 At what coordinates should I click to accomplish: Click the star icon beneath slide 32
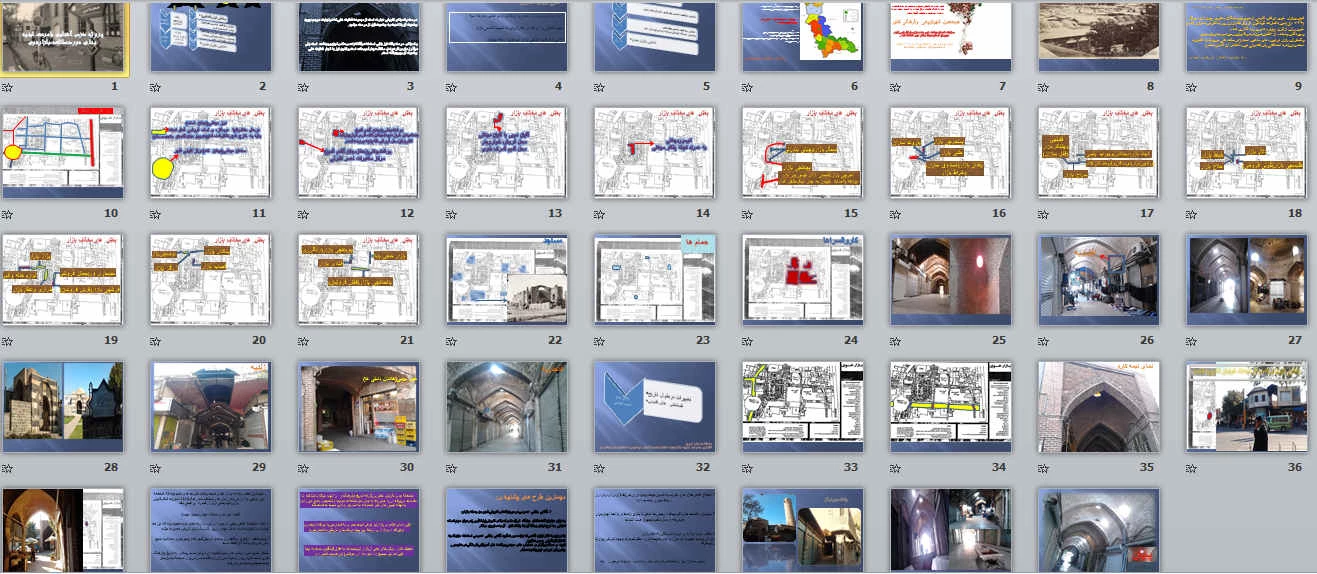tap(600, 468)
